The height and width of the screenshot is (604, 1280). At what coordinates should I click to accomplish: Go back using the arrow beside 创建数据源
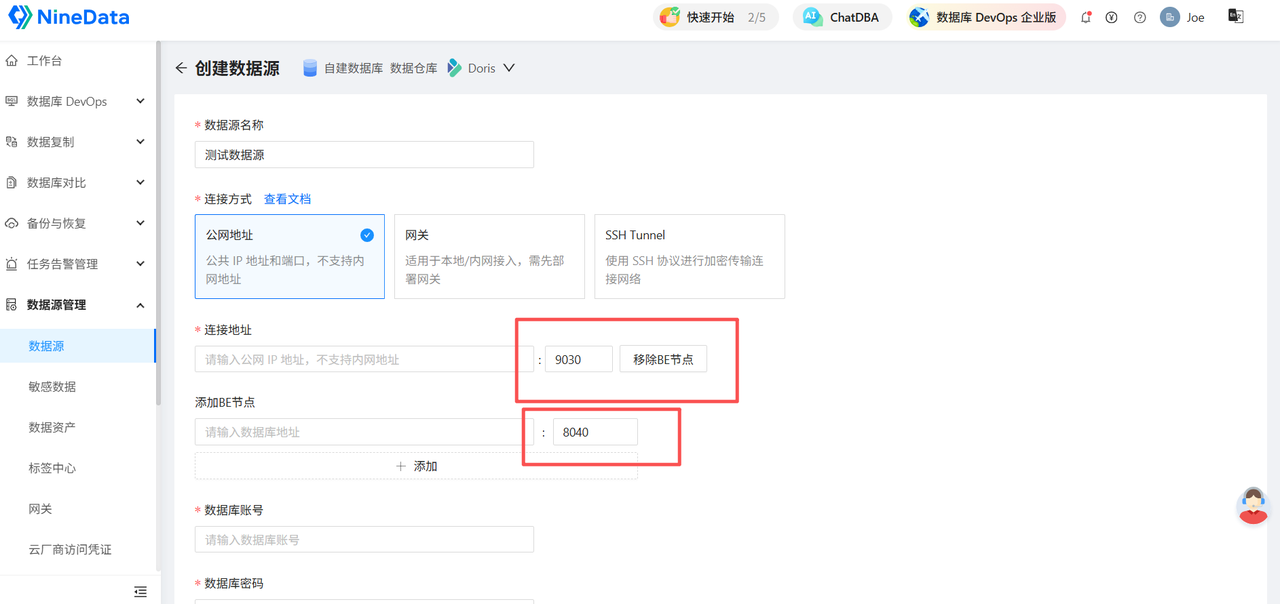[181, 68]
